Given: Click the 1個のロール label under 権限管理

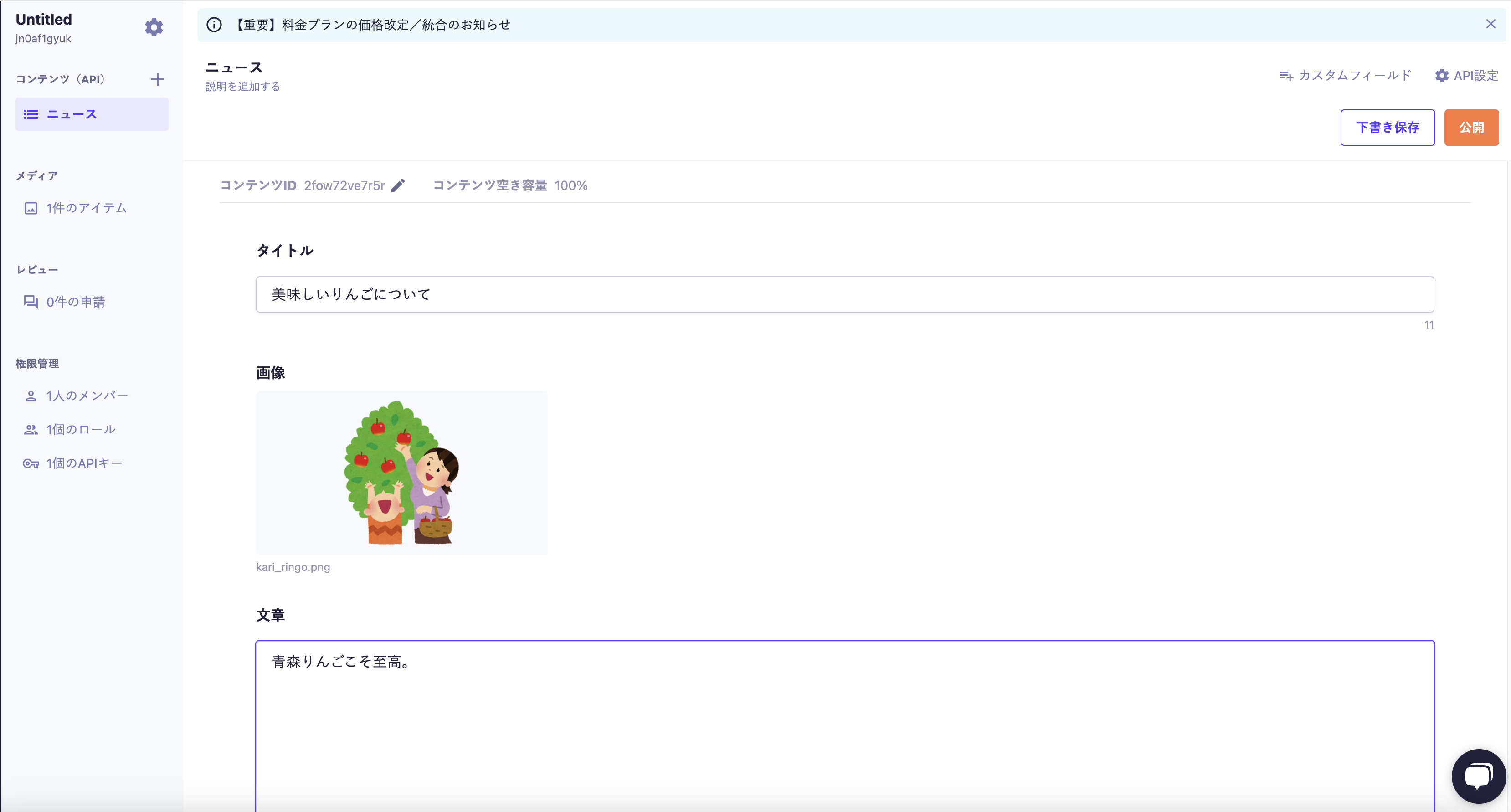Looking at the screenshot, I should (x=81, y=430).
